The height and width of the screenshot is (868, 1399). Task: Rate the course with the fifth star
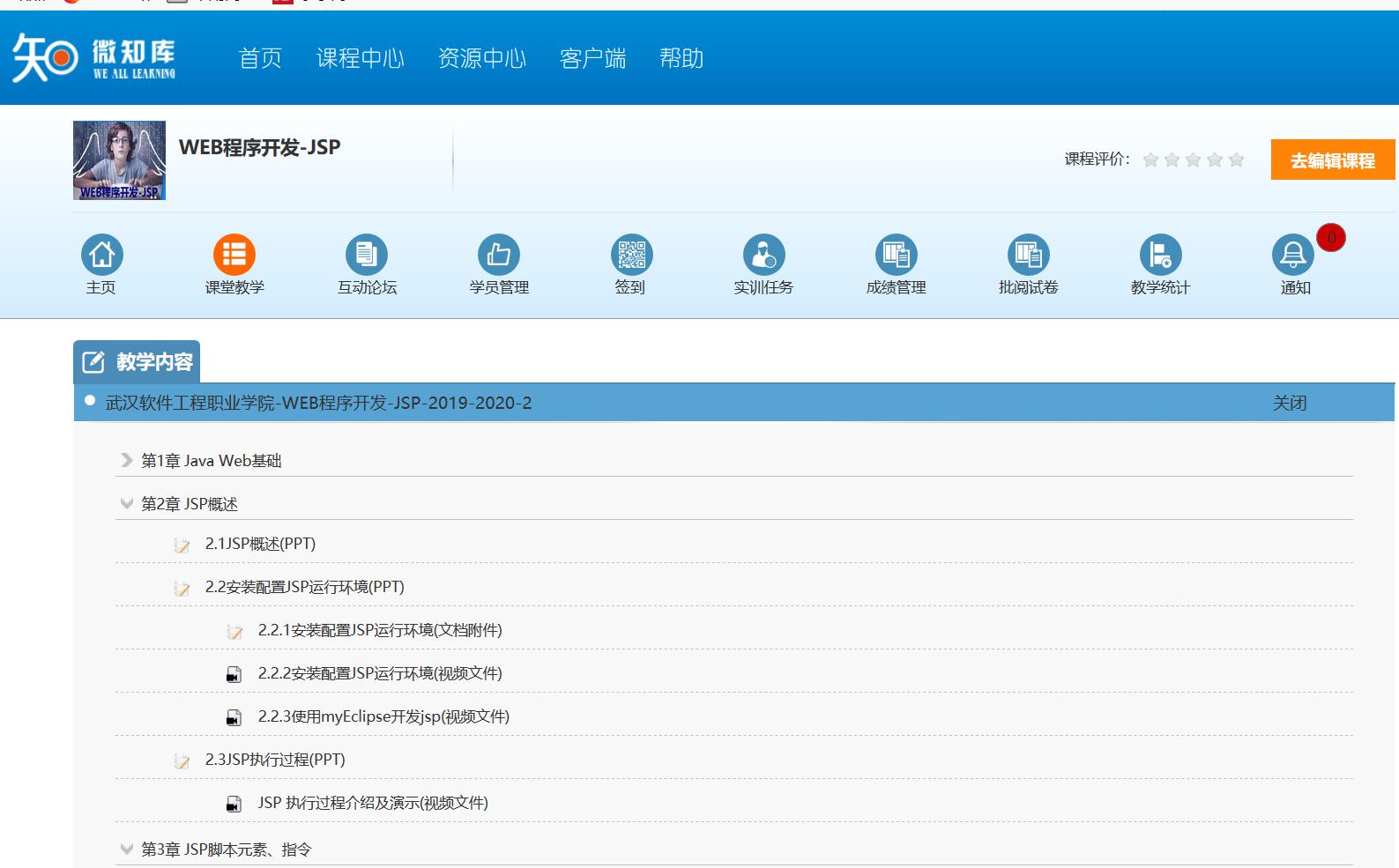pos(1236,160)
